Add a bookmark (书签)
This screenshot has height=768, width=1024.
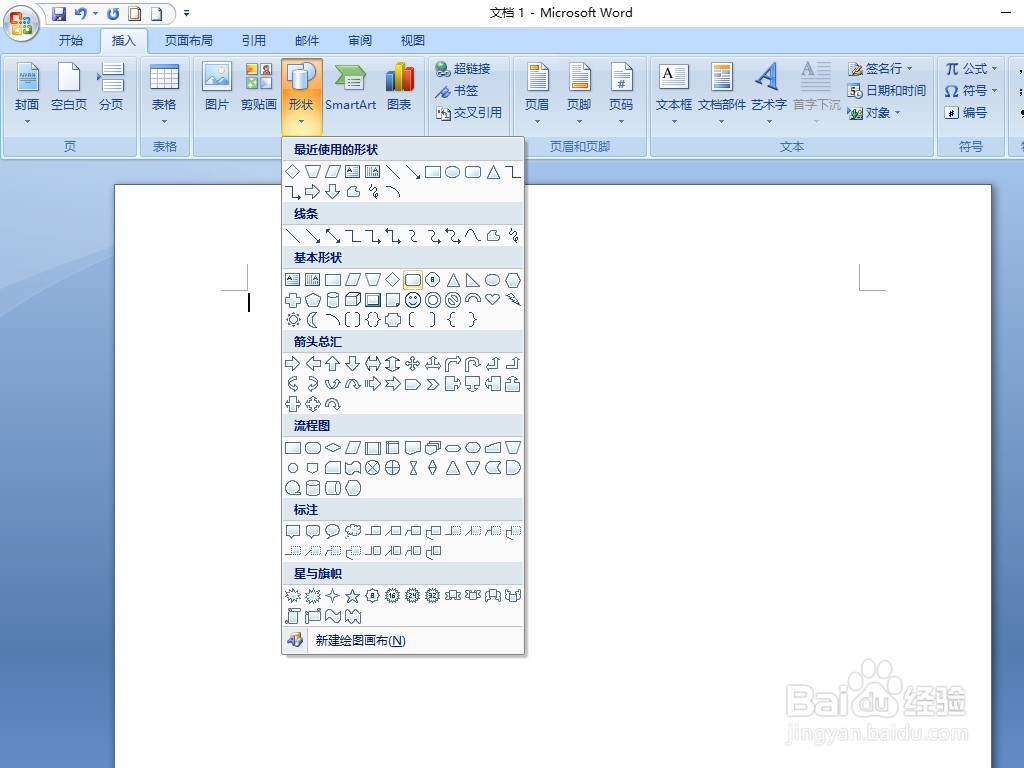coord(457,91)
